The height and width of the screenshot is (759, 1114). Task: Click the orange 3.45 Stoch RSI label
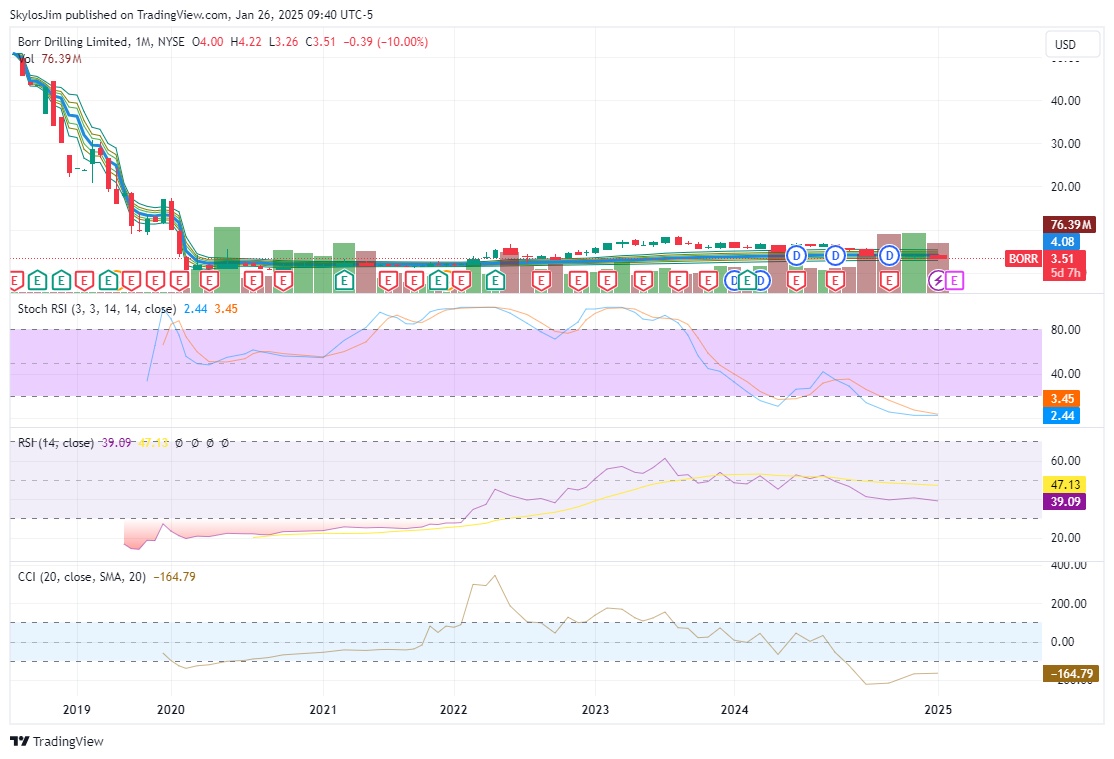[1059, 399]
